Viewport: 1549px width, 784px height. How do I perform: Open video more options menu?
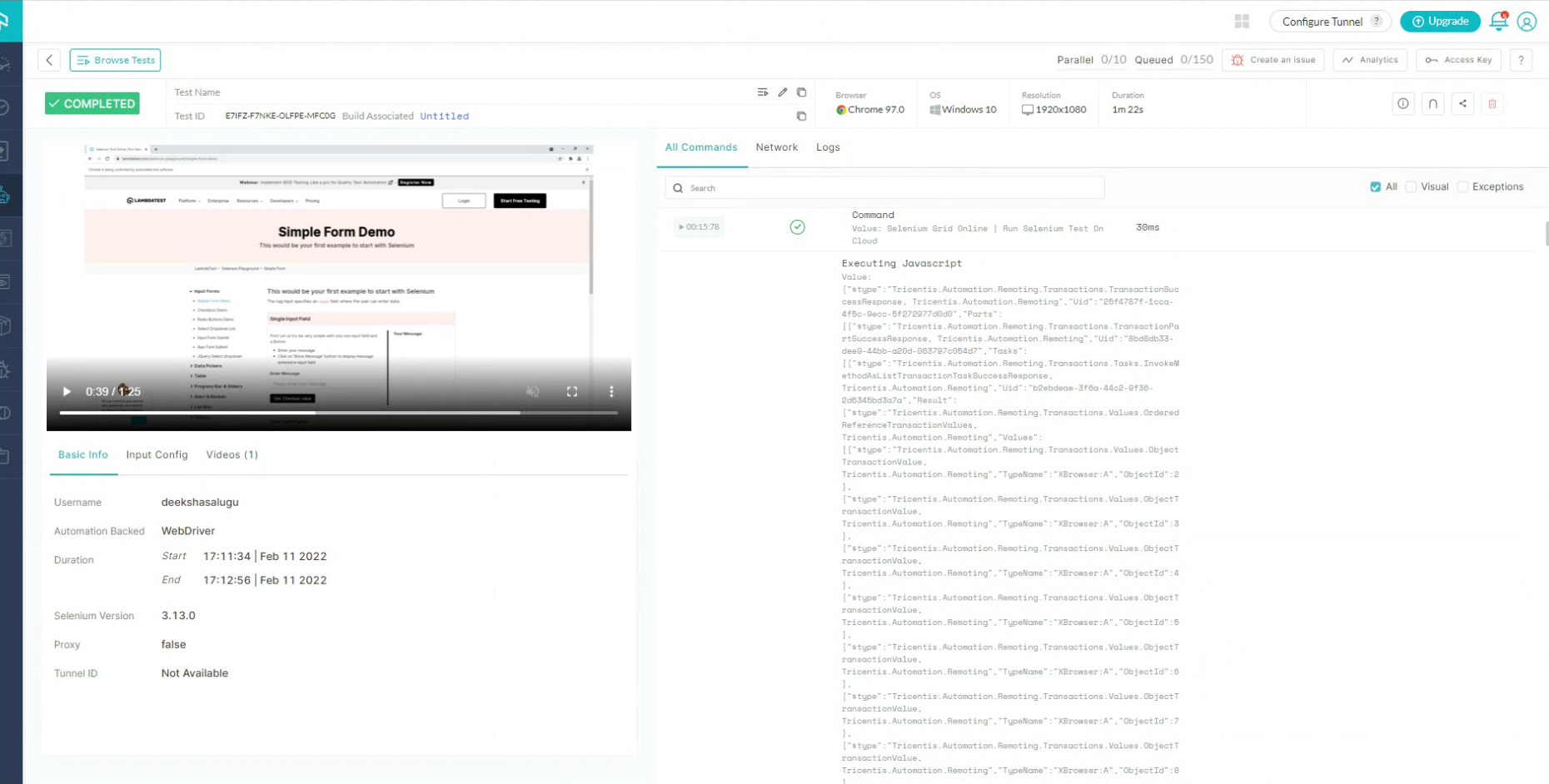tap(611, 392)
